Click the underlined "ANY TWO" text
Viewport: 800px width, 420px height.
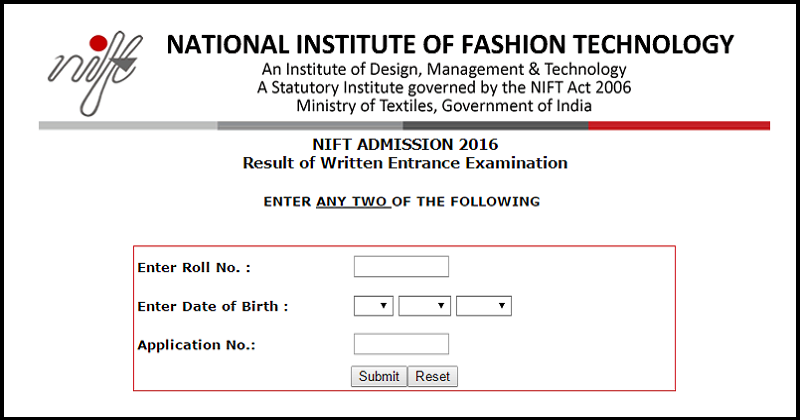click(x=353, y=201)
